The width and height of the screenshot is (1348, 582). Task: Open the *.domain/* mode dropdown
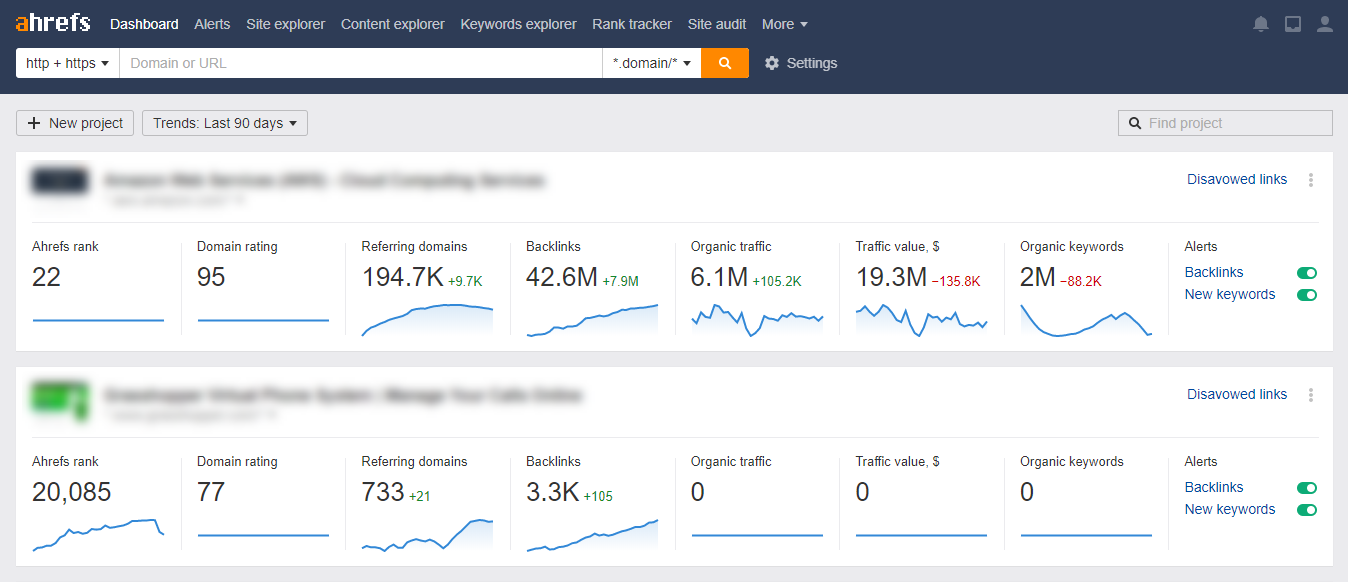pos(652,63)
